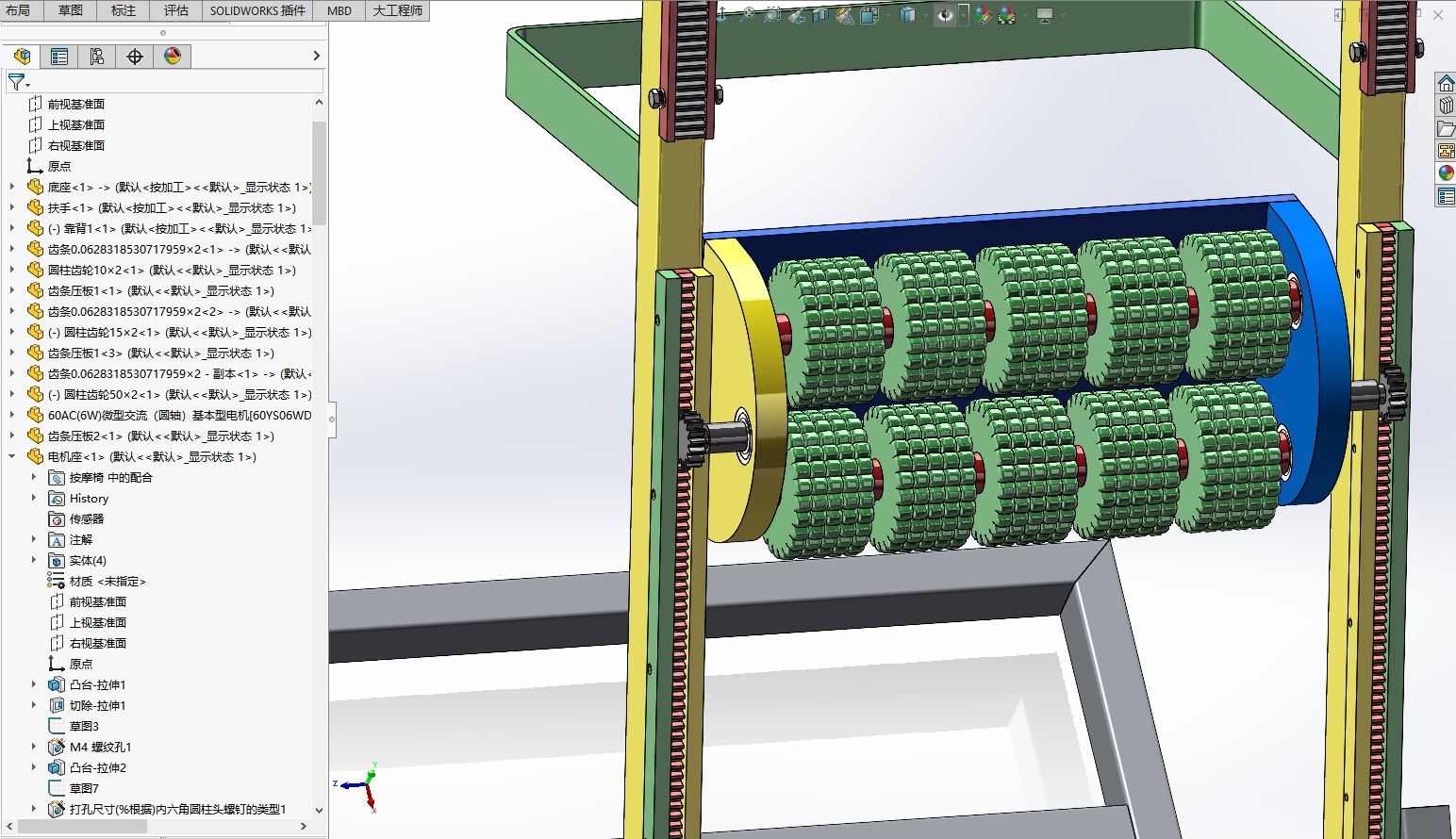Expand the 凸台-拉伸1 feature
The image size is (1456, 839).
(34, 684)
